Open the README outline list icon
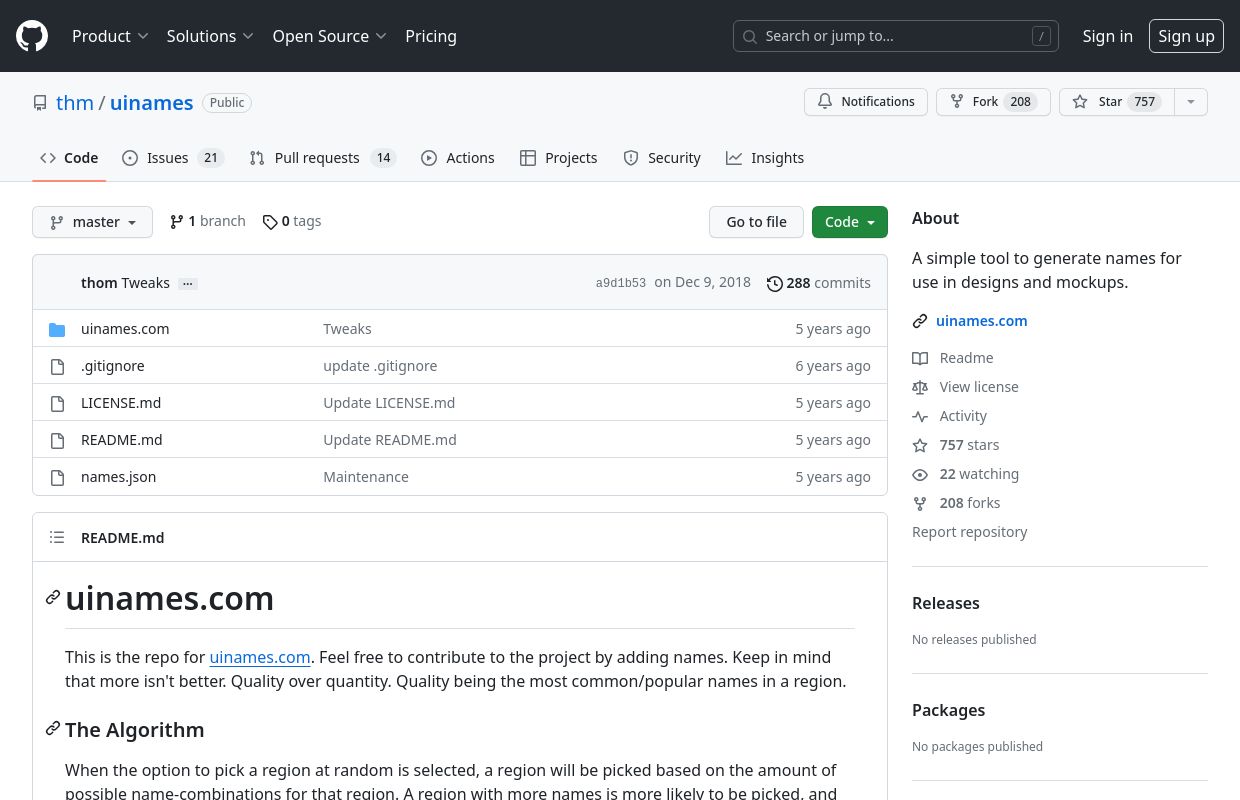Screen dimensions: 1240x800 [57, 538]
